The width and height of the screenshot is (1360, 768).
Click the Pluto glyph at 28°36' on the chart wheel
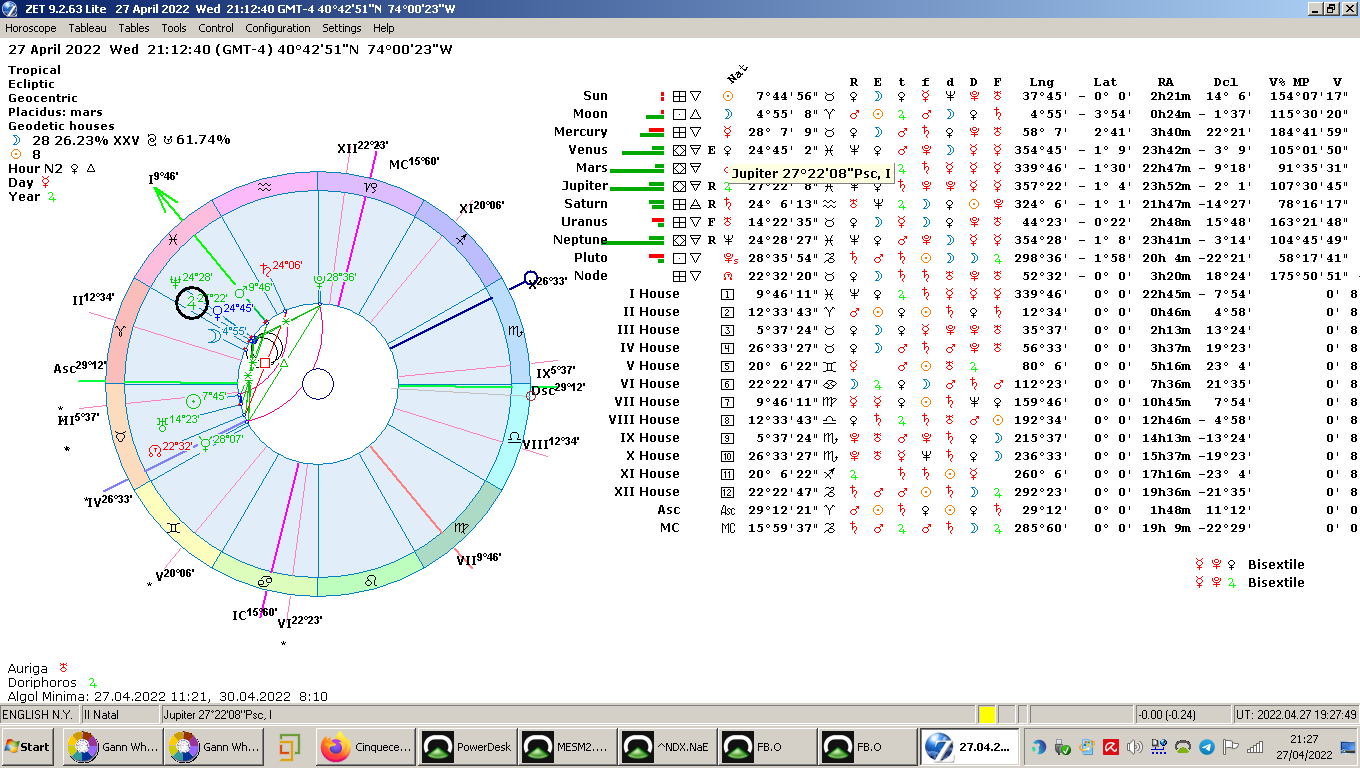[x=318, y=282]
